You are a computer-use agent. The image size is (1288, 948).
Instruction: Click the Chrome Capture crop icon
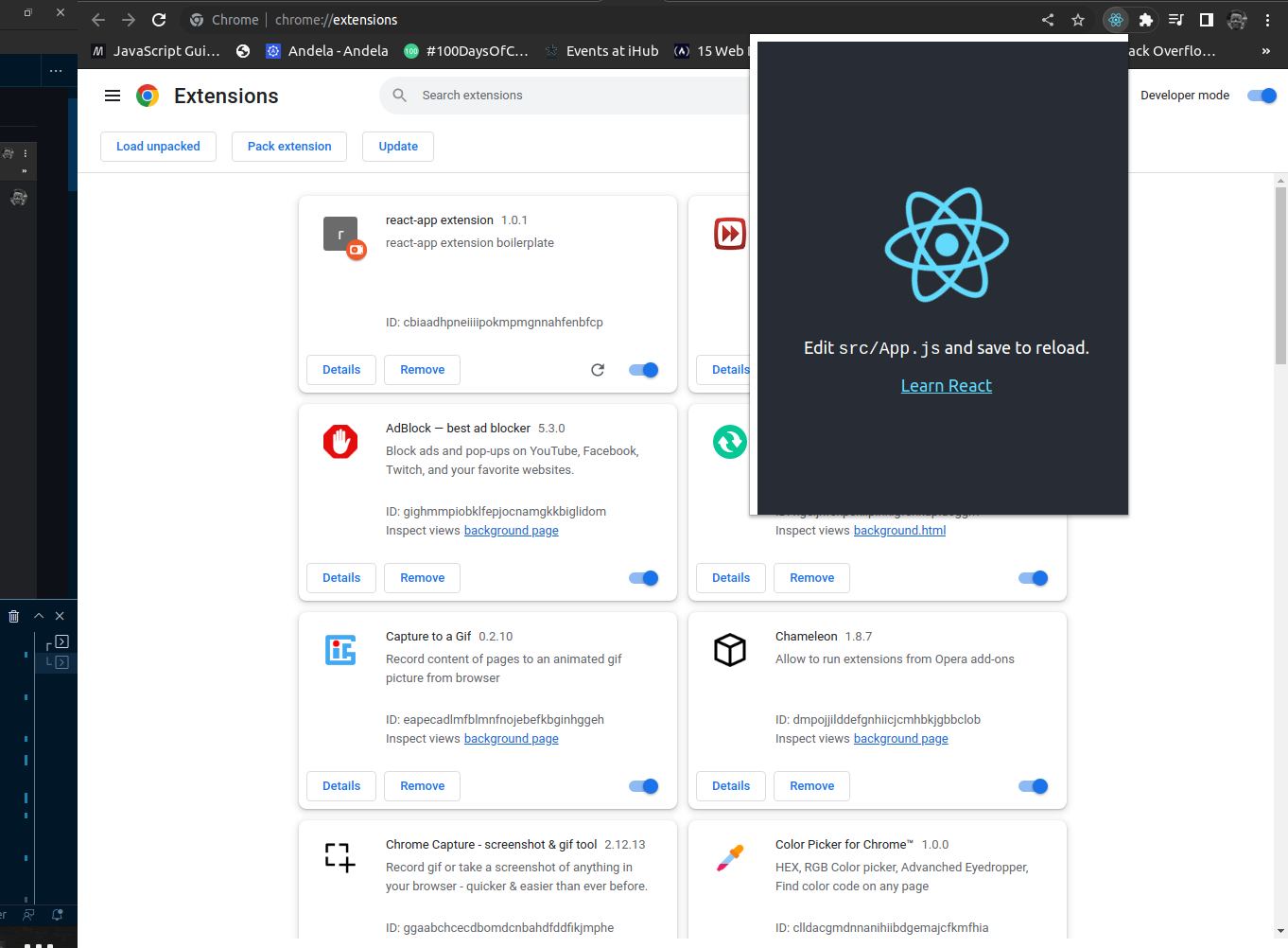[x=339, y=857]
